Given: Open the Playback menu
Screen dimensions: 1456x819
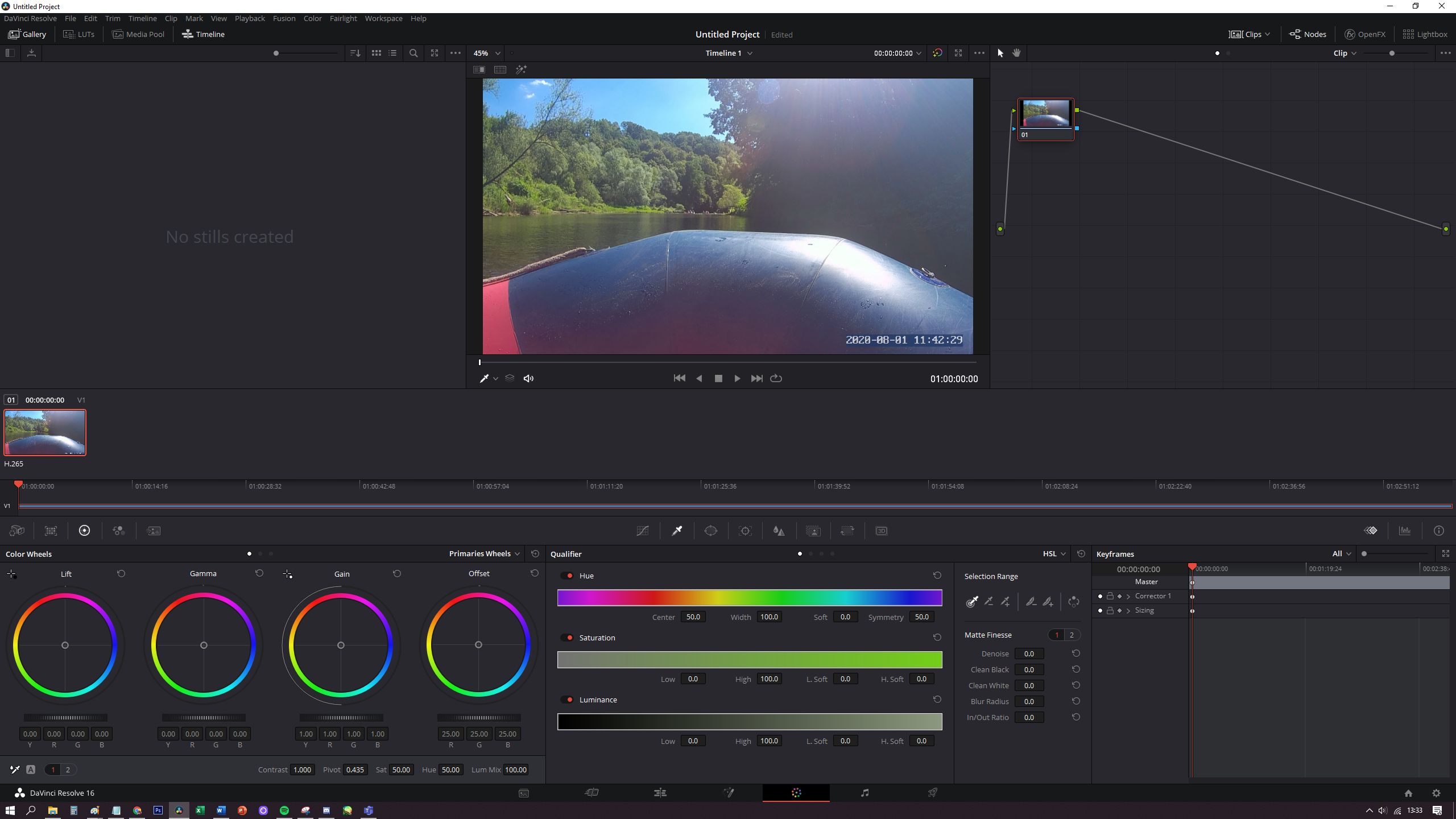Looking at the screenshot, I should [250, 18].
